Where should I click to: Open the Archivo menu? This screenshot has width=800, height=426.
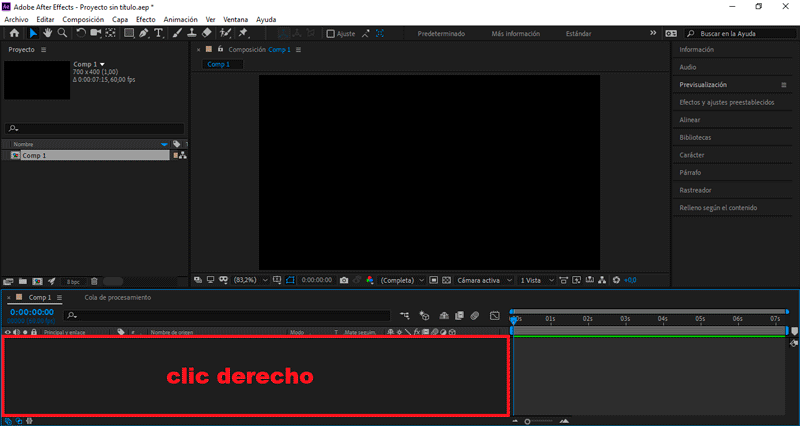16,19
